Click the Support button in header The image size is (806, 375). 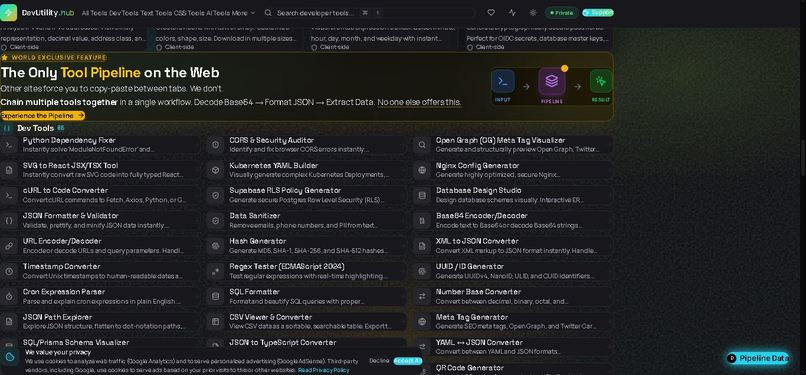coord(598,12)
